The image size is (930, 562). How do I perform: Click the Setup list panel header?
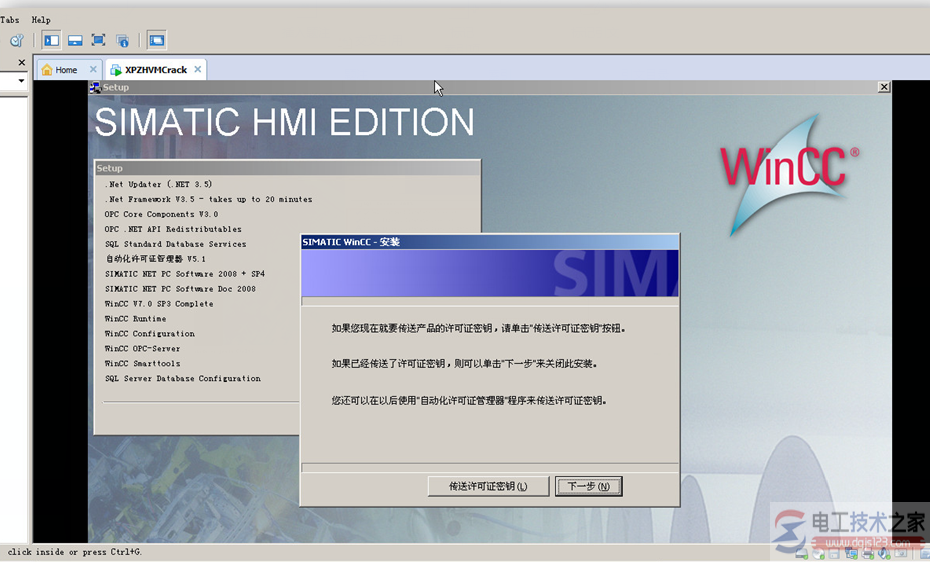point(287,168)
